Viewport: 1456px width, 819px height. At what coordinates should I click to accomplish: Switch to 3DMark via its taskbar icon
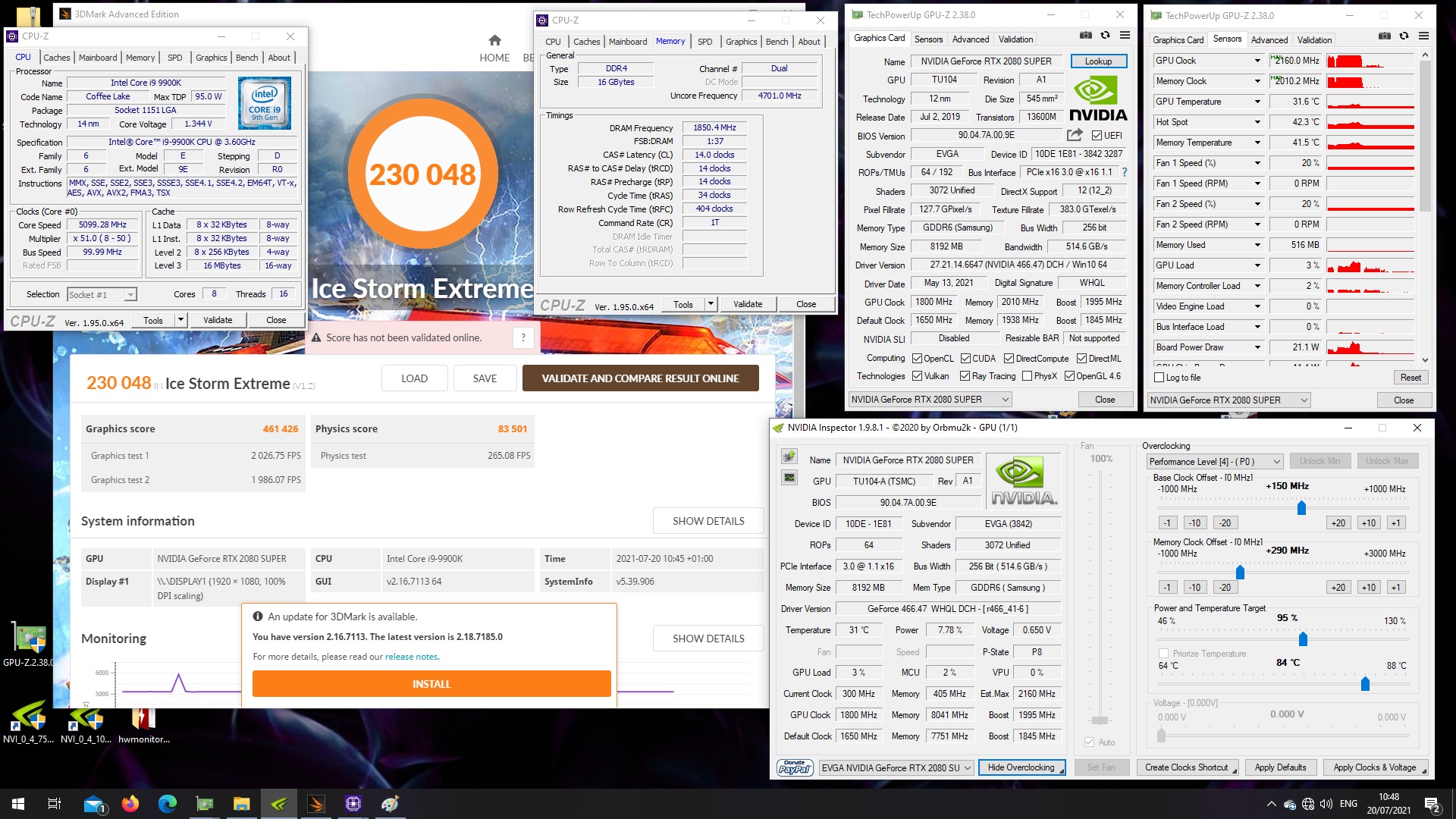coord(316,803)
